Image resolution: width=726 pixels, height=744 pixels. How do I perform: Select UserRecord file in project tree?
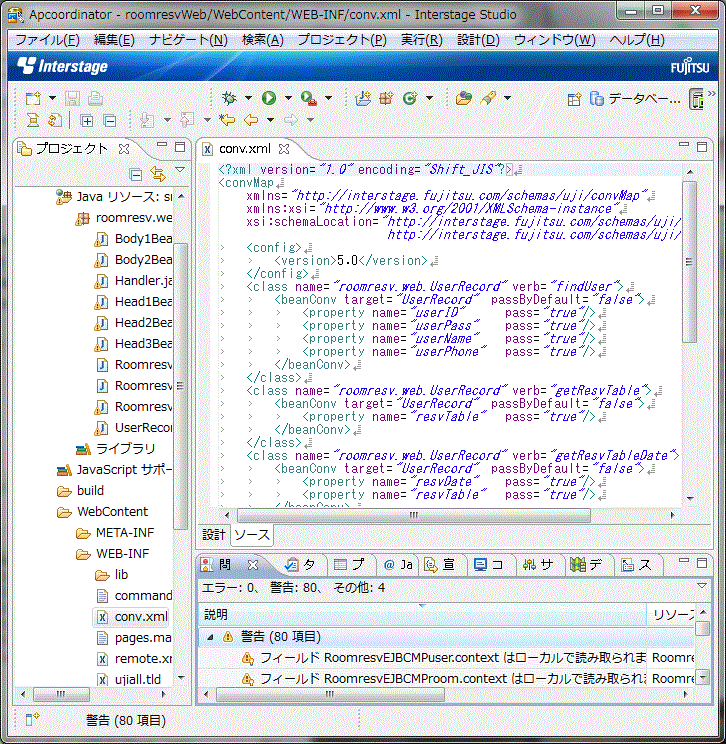134,428
